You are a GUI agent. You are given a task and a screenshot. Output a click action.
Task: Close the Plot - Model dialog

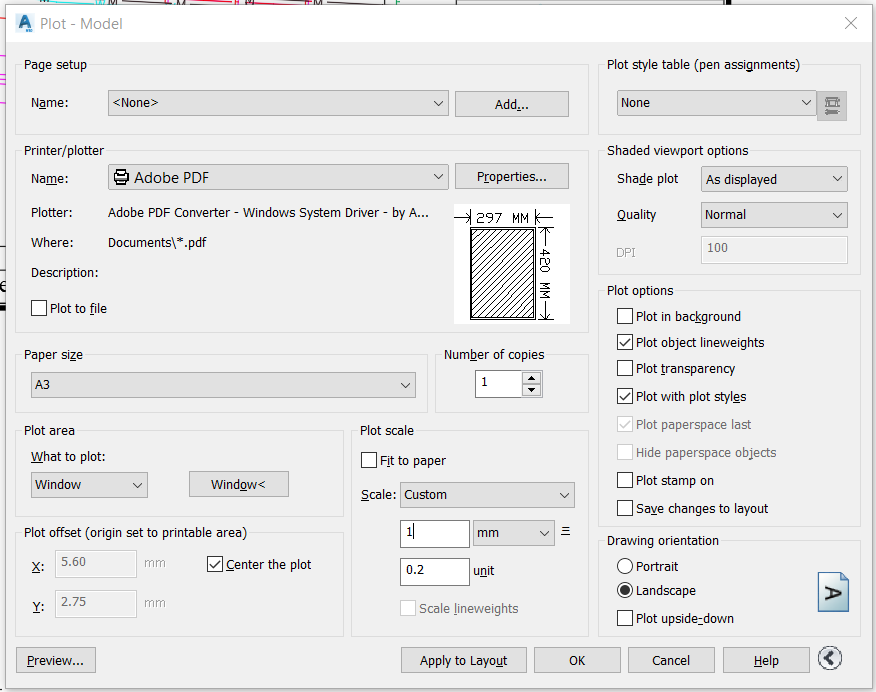[x=851, y=23]
